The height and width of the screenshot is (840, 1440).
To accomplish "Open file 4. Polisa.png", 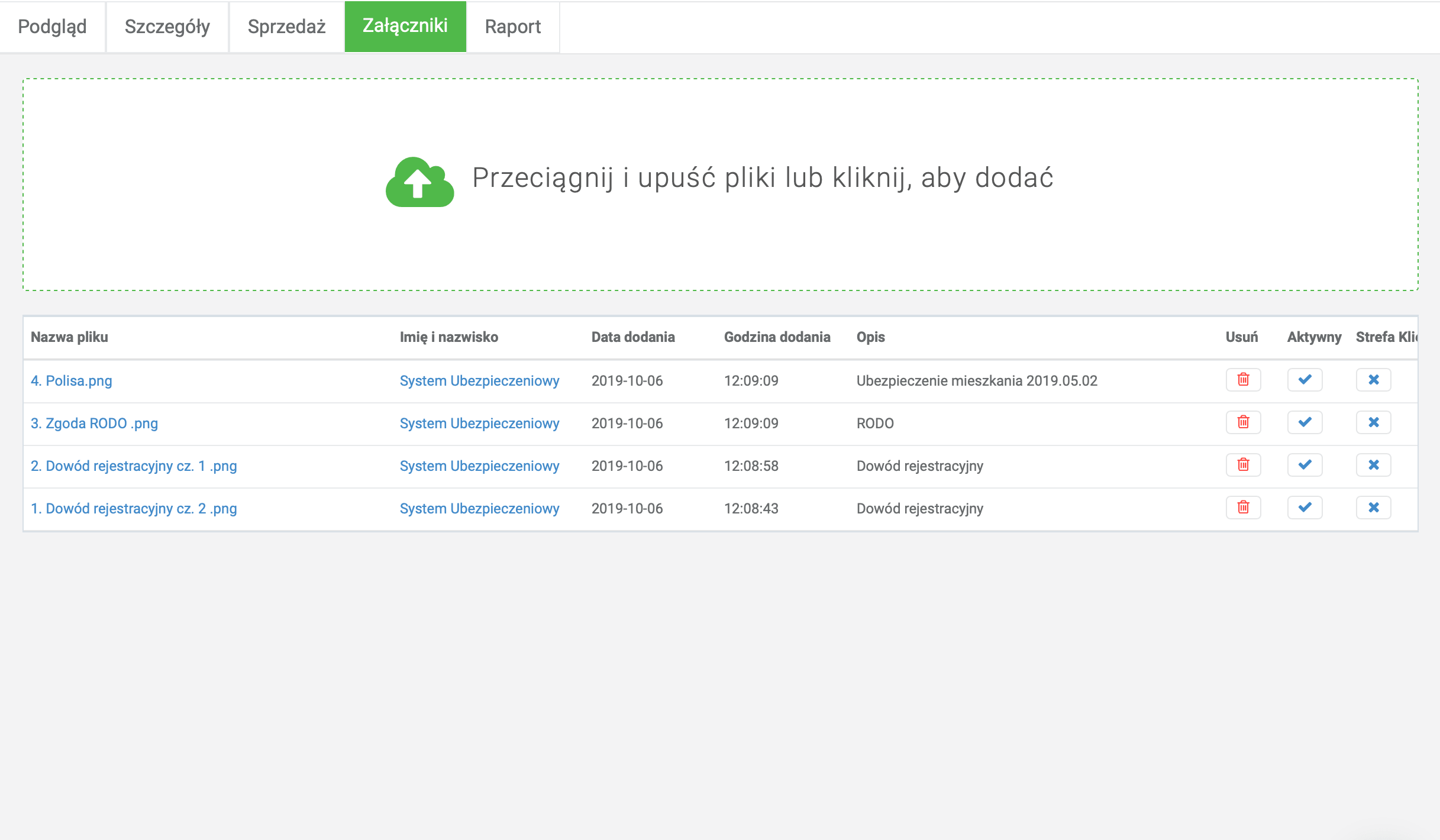I will pyautogui.click(x=72, y=380).
